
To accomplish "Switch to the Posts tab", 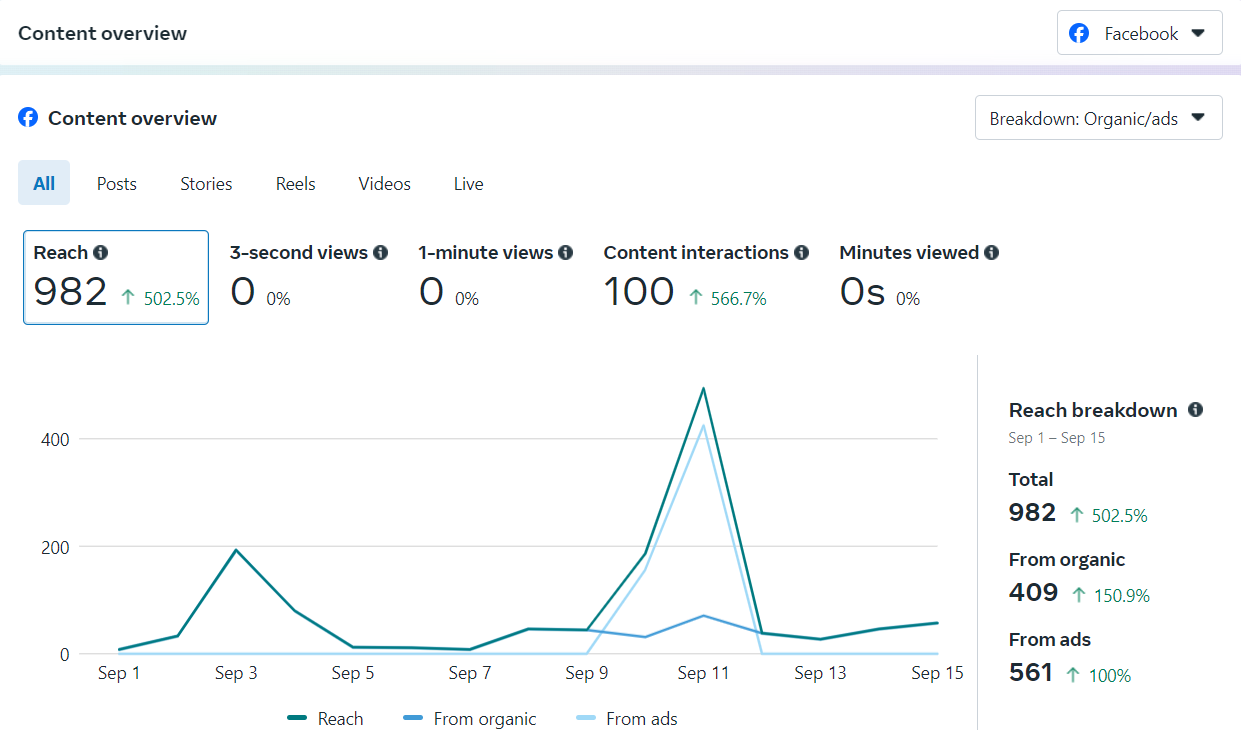I will point(117,183).
